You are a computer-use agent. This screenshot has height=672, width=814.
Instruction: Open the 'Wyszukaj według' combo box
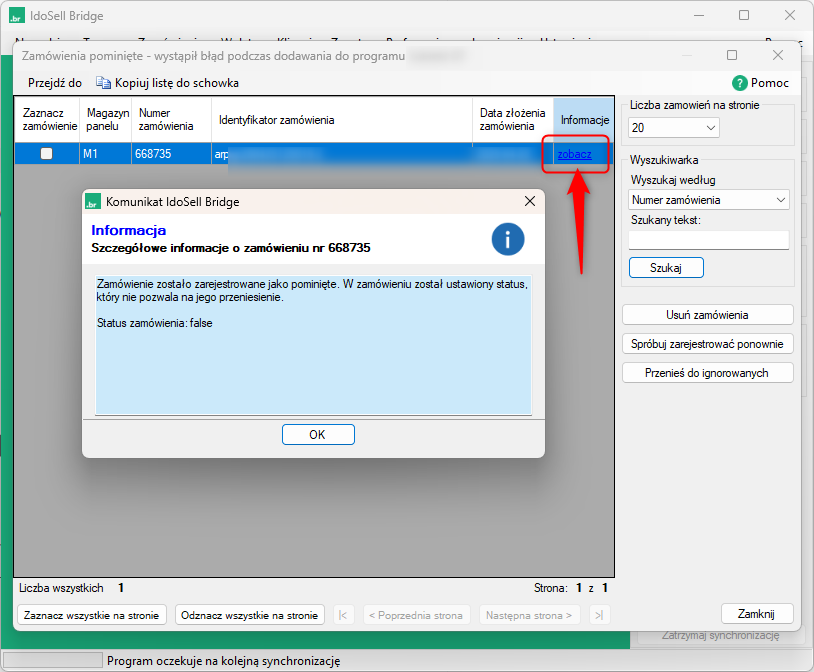pos(709,200)
